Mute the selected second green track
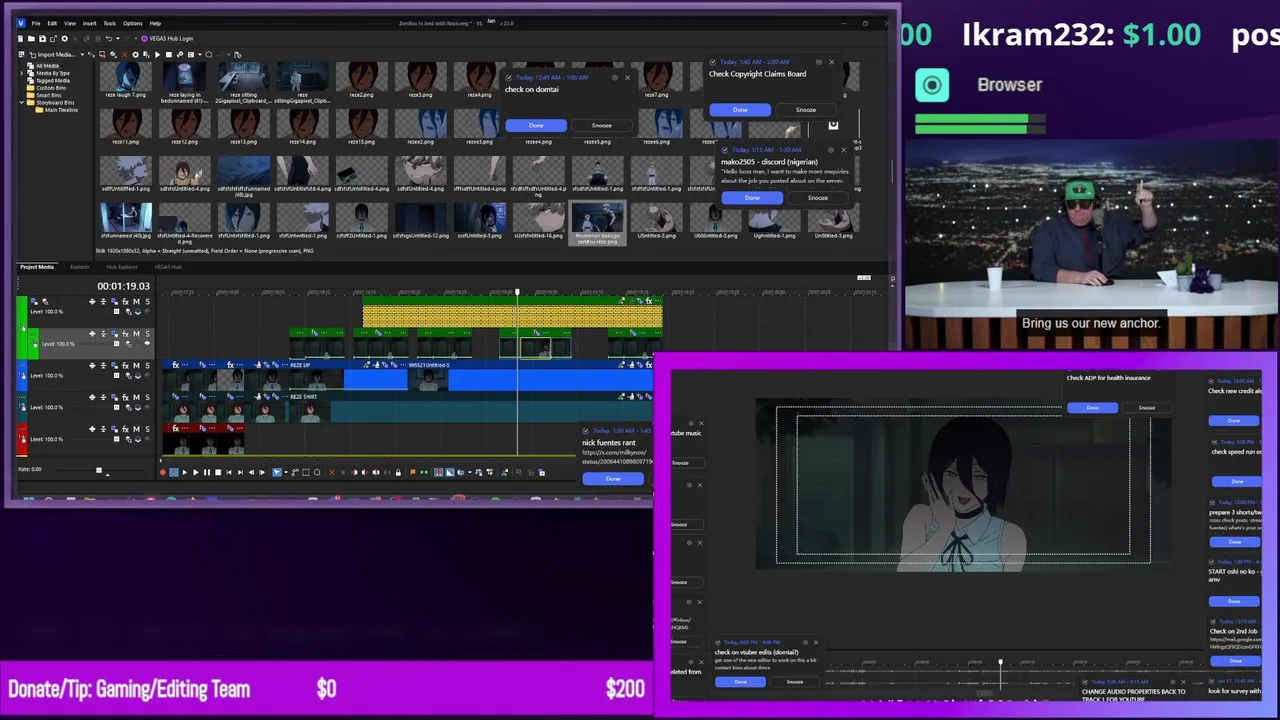 coord(136,334)
